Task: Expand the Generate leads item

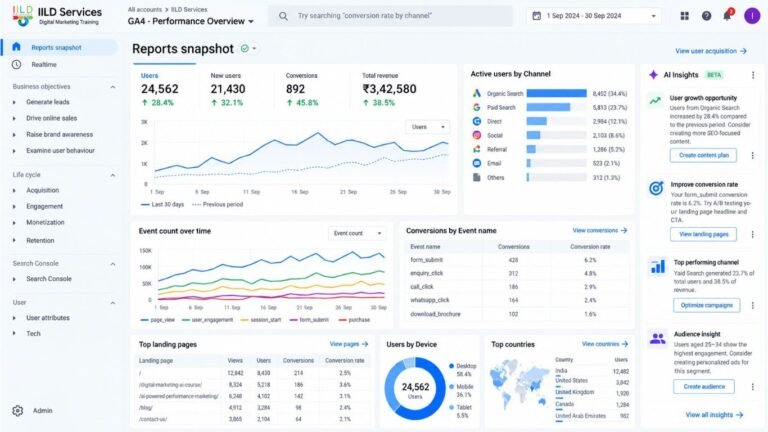Action: (x=14, y=102)
